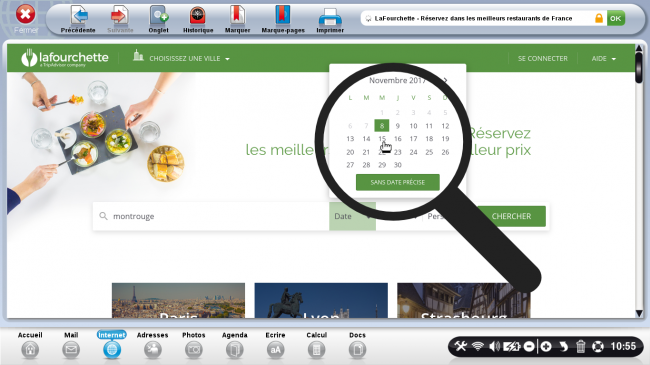Open the Ecrire writing app
Screen dimensions: 650x365
click(275, 345)
